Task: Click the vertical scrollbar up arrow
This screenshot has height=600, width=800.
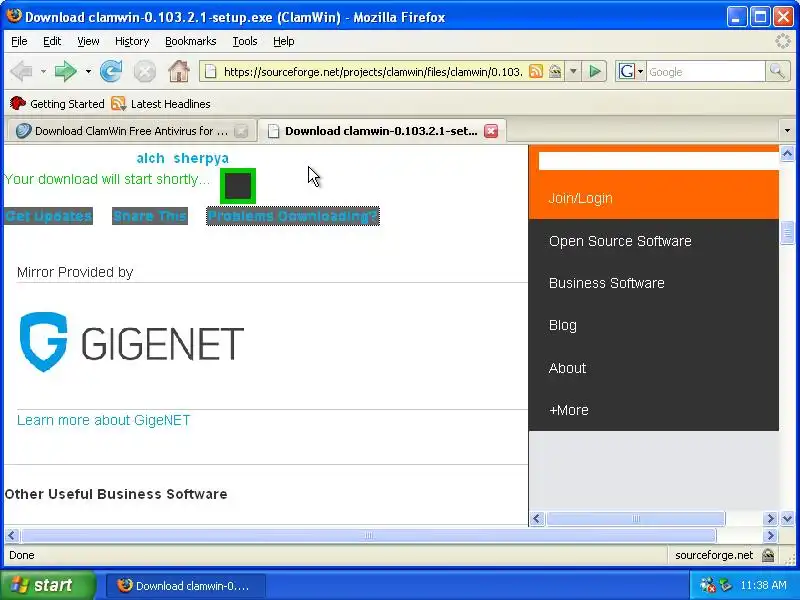Action: (x=787, y=153)
